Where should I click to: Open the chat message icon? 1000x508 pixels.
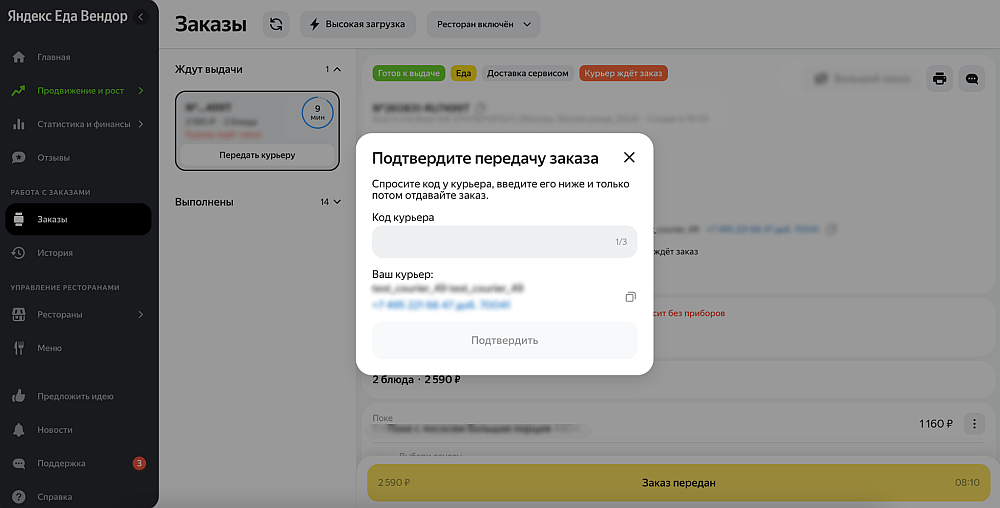[972, 79]
